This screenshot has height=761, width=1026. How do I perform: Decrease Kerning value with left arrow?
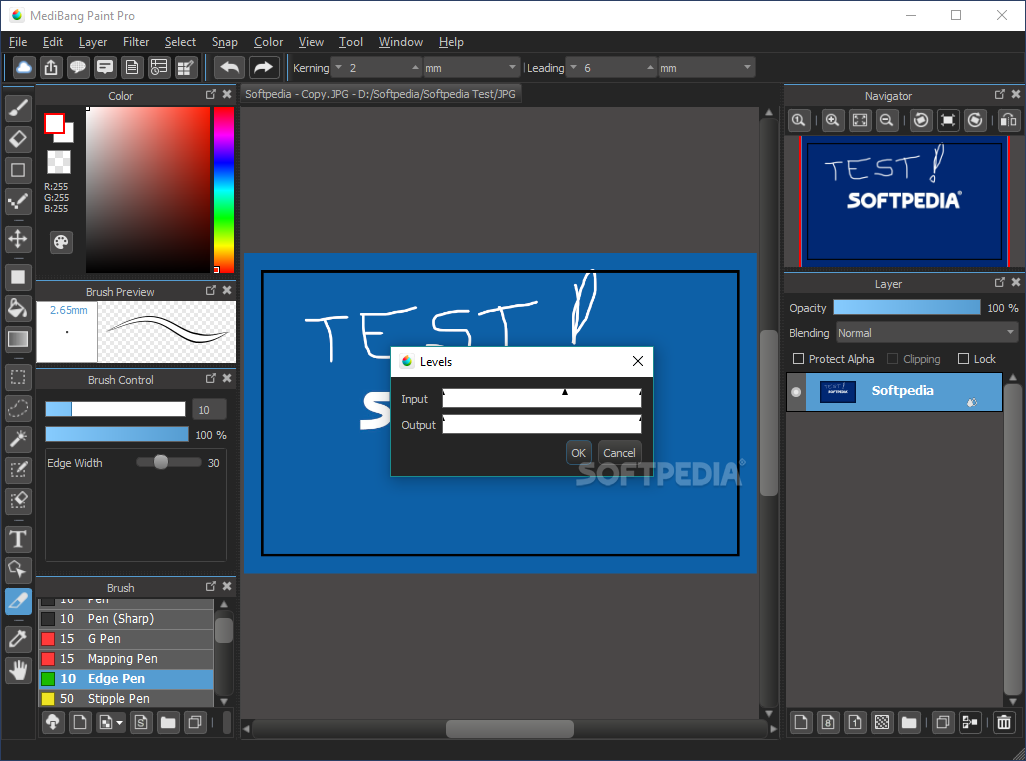coord(338,67)
